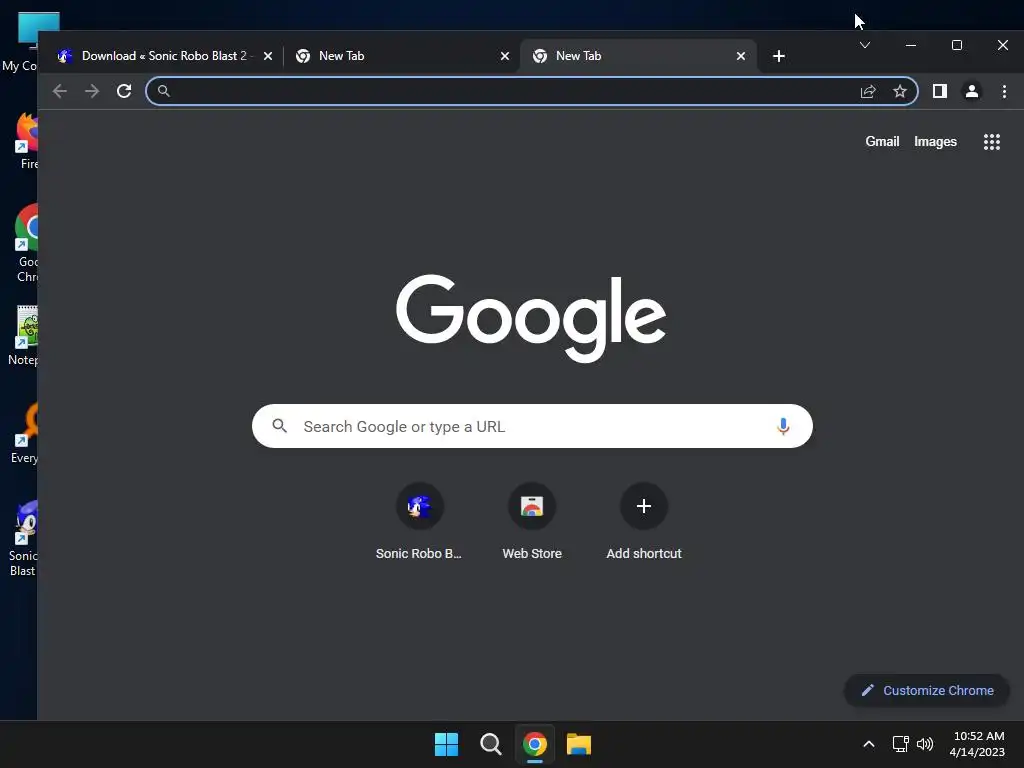Open the Web Store shortcut
This screenshot has width=1024, height=768.
pos(532,522)
